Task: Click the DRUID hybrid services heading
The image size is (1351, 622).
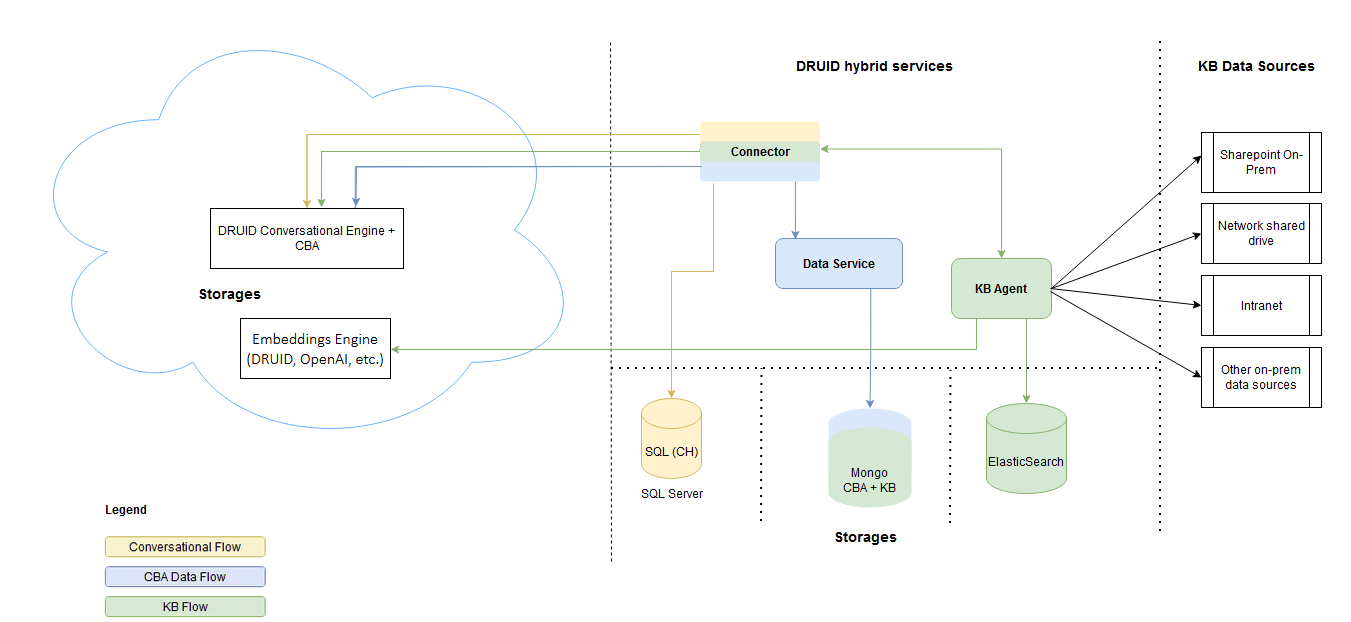Action: click(x=874, y=66)
